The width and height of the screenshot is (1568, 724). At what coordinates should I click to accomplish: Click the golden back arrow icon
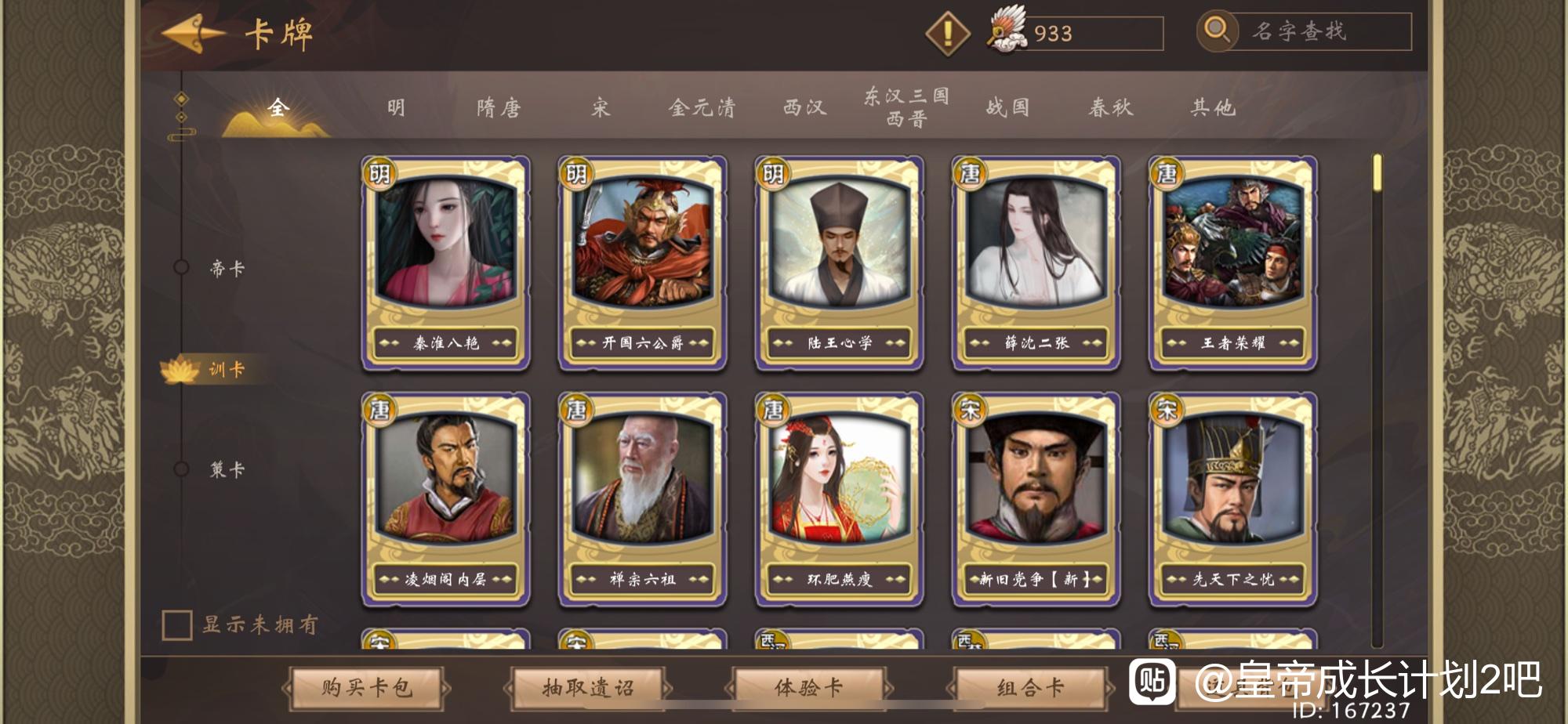click(x=194, y=33)
